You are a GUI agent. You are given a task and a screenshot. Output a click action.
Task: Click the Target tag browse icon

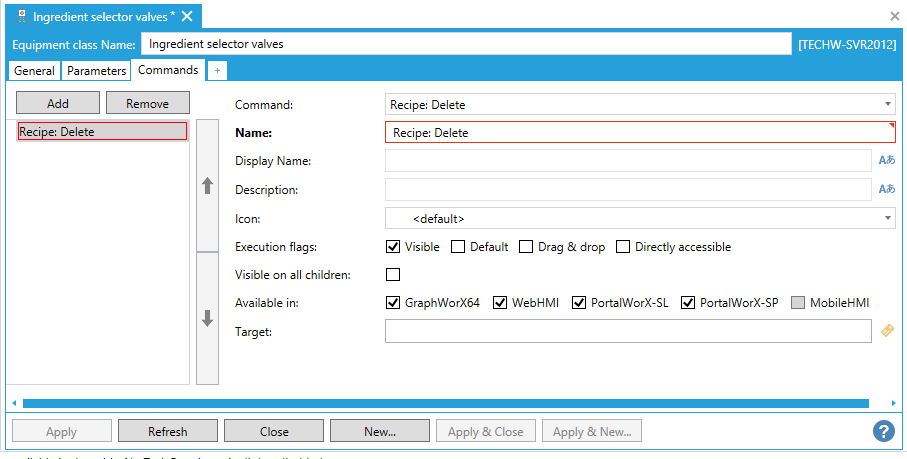[x=887, y=330]
